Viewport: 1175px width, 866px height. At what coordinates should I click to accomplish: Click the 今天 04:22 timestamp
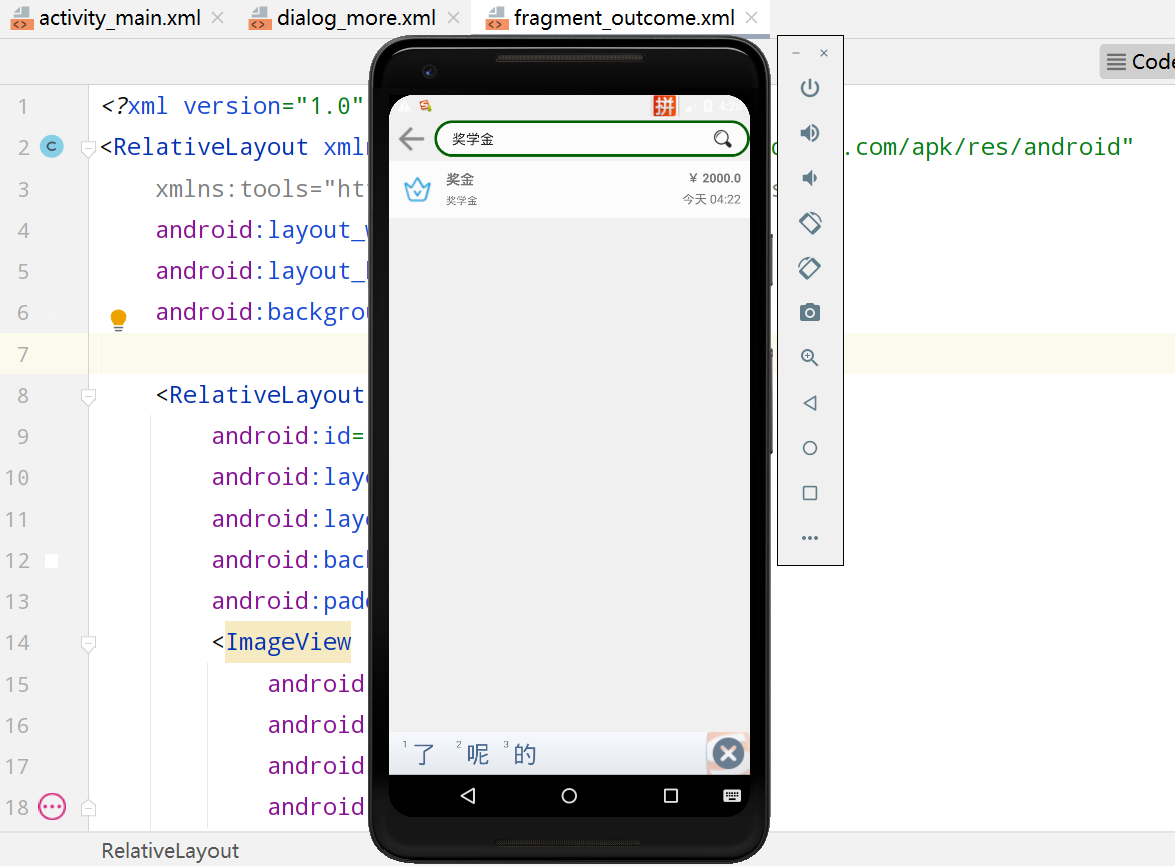point(711,199)
